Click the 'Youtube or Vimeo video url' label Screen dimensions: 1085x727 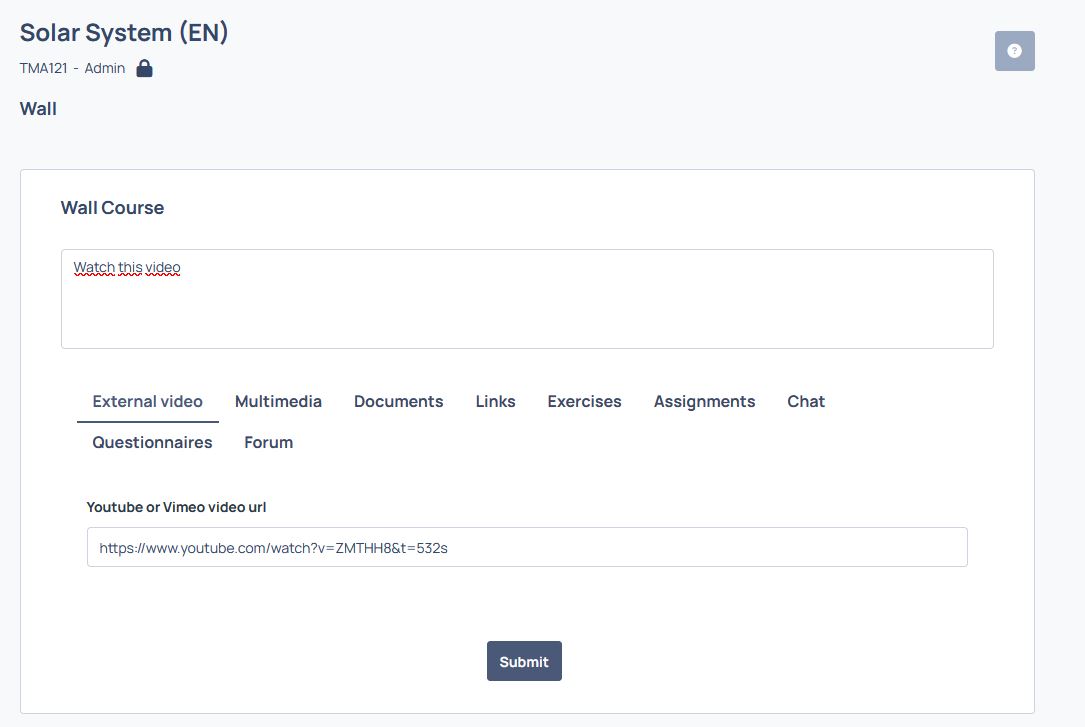click(x=176, y=507)
